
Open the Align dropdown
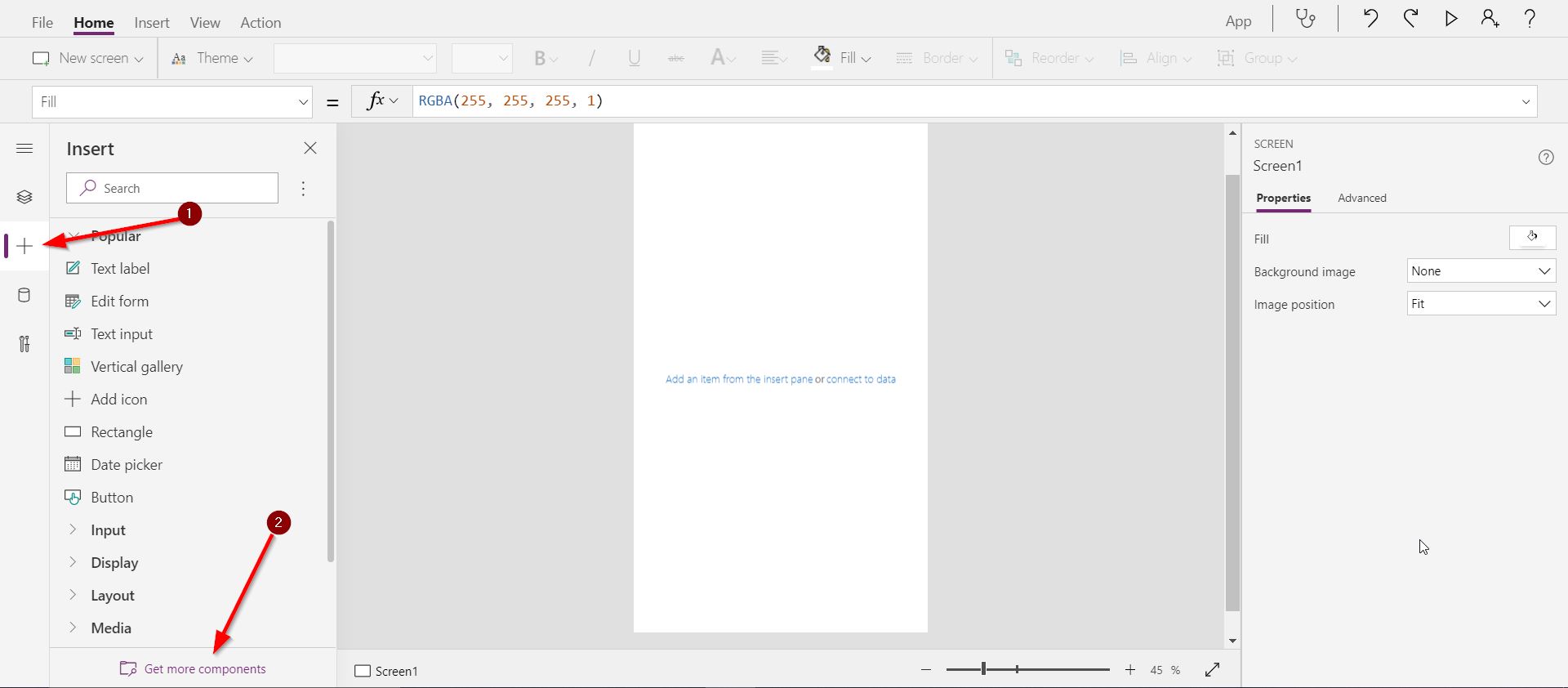point(1156,58)
